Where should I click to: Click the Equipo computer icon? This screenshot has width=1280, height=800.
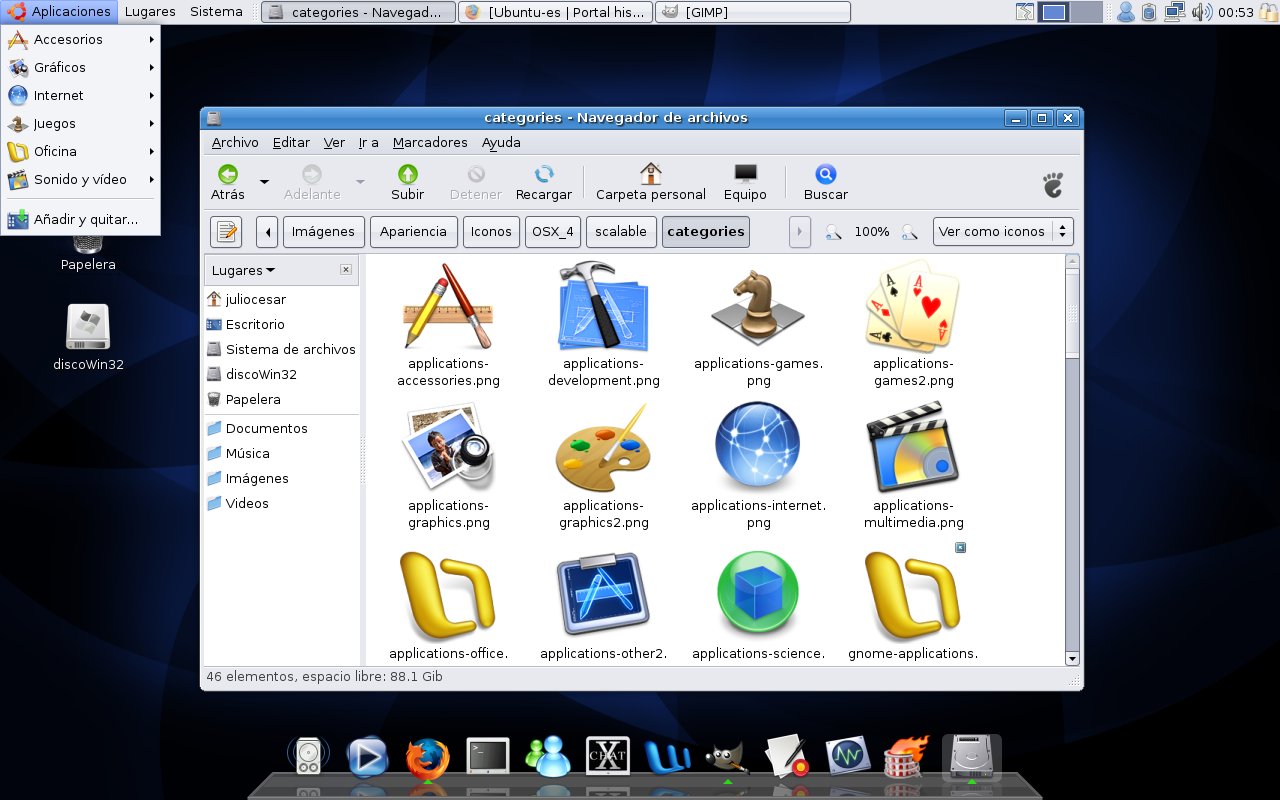click(x=745, y=174)
